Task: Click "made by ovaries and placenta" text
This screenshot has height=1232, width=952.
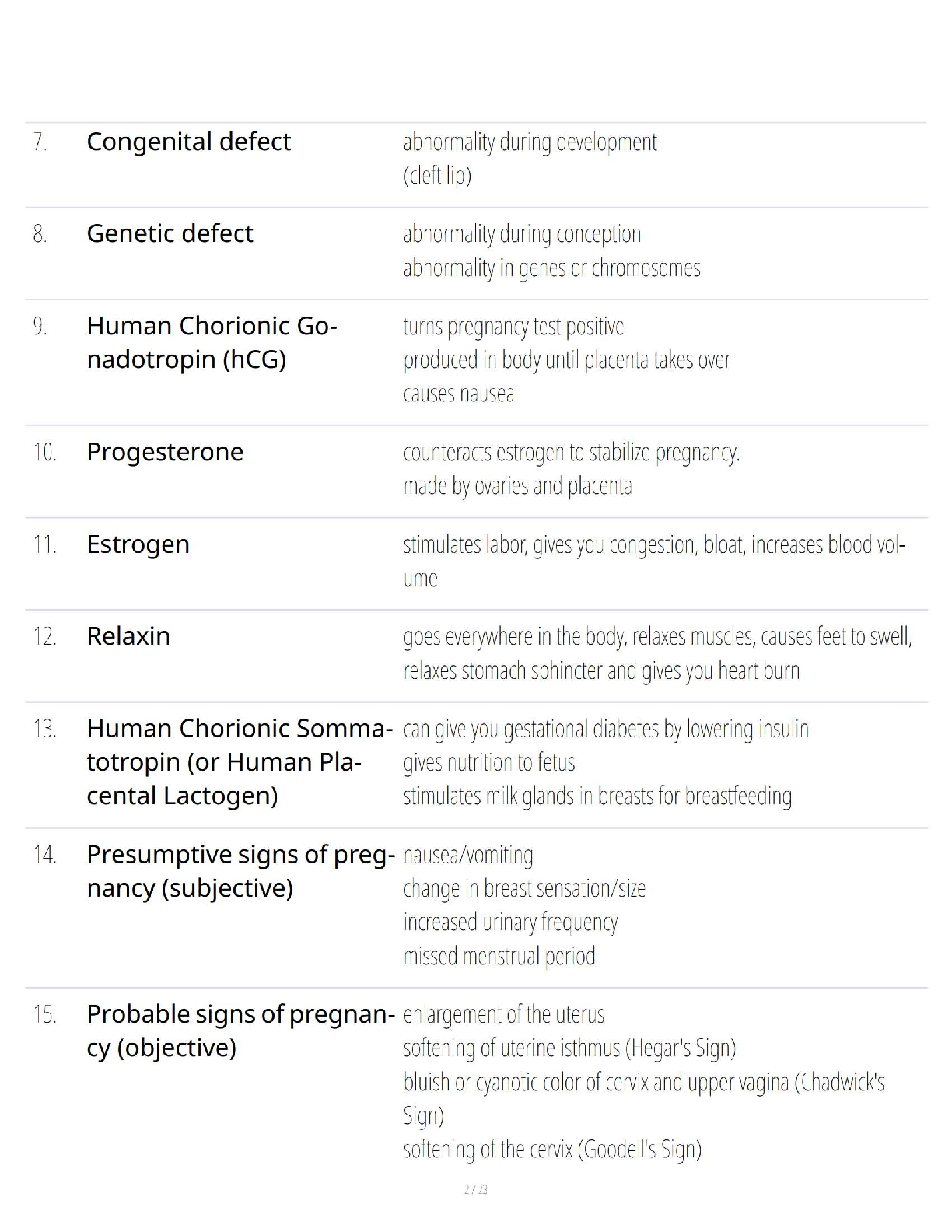Action: click(517, 486)
